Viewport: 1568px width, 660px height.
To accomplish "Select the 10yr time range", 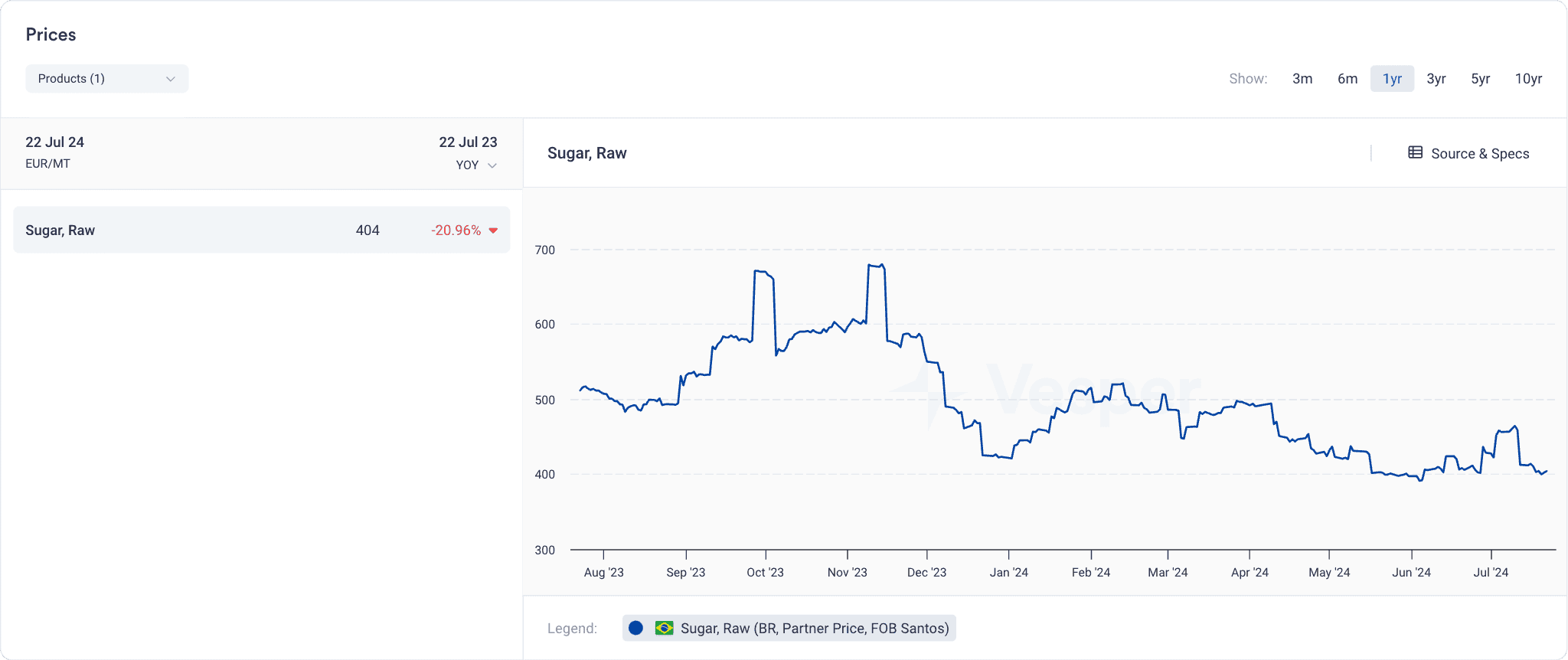I will 1528,79.
